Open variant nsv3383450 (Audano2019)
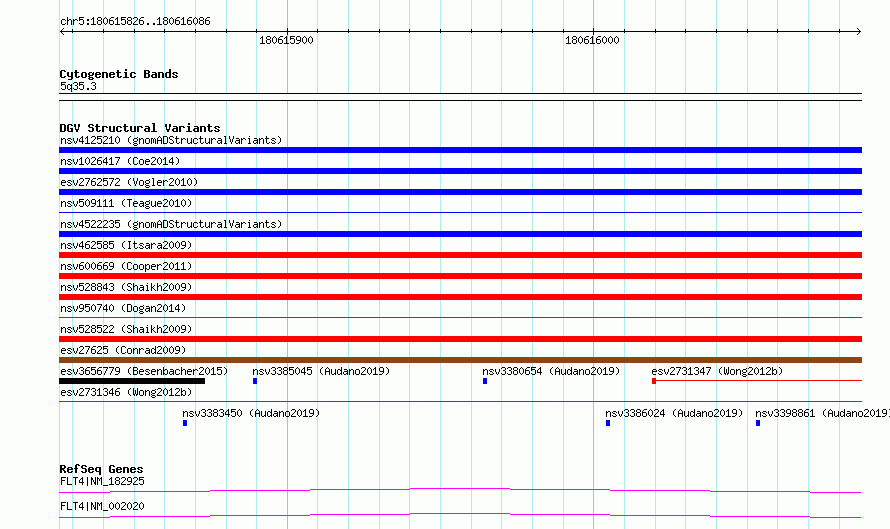The height and width of the screenshot is (529, 890). [251, 413]
